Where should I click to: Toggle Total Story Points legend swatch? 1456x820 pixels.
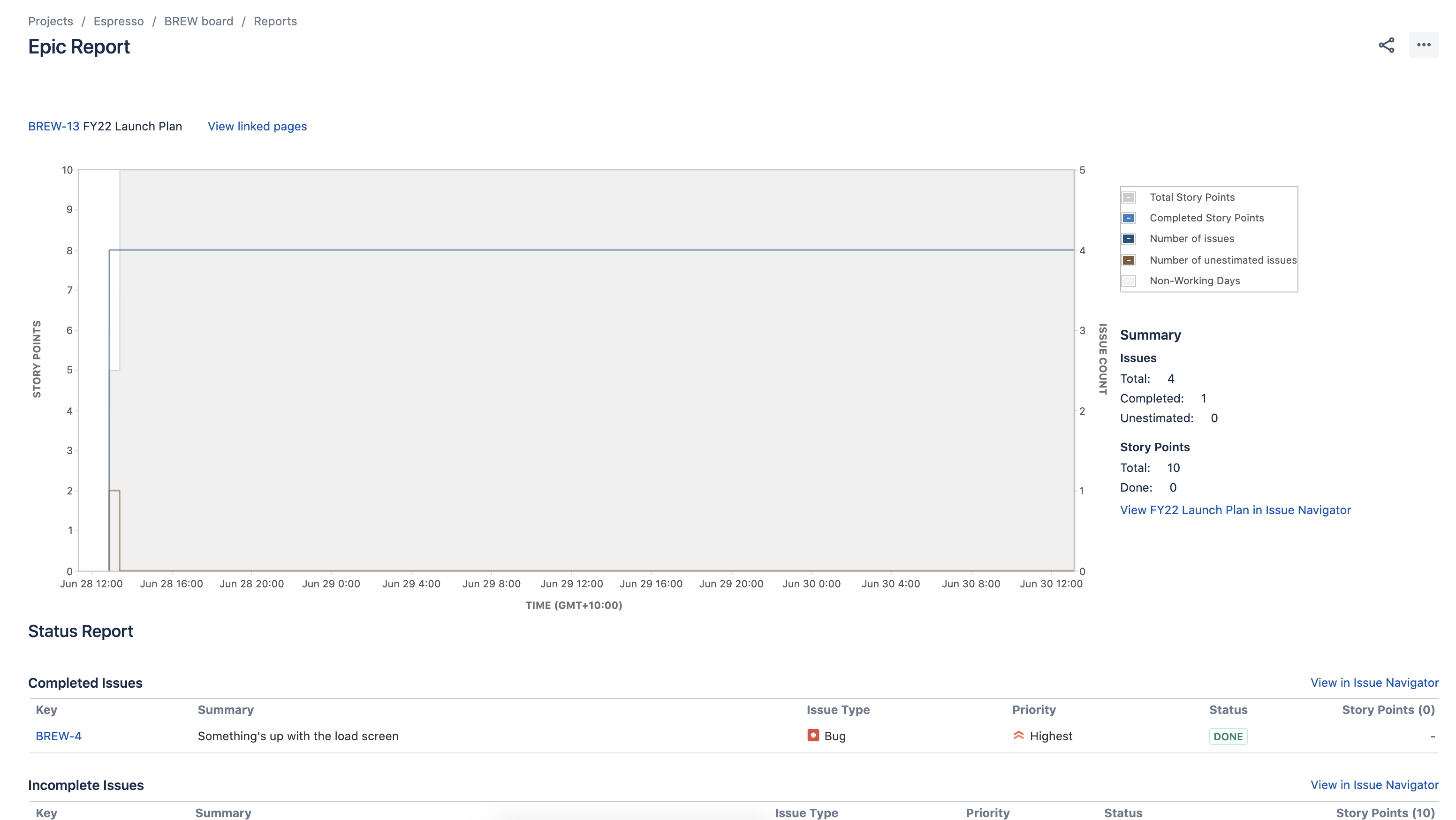coord(1128,197)
